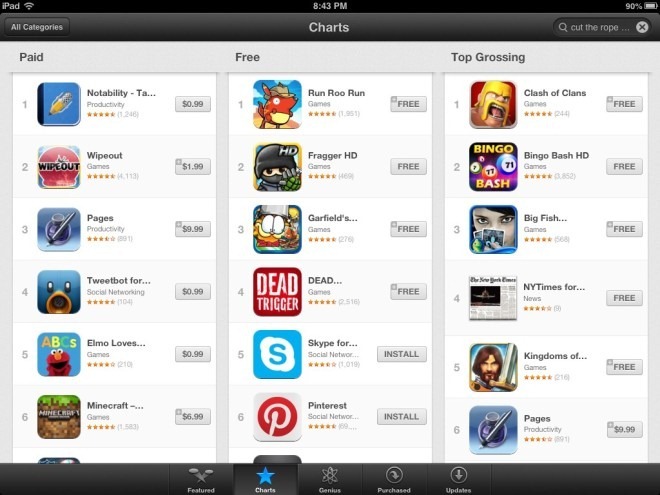
Task: Open the Notability app icon
Action: click(x=59, y=104)
